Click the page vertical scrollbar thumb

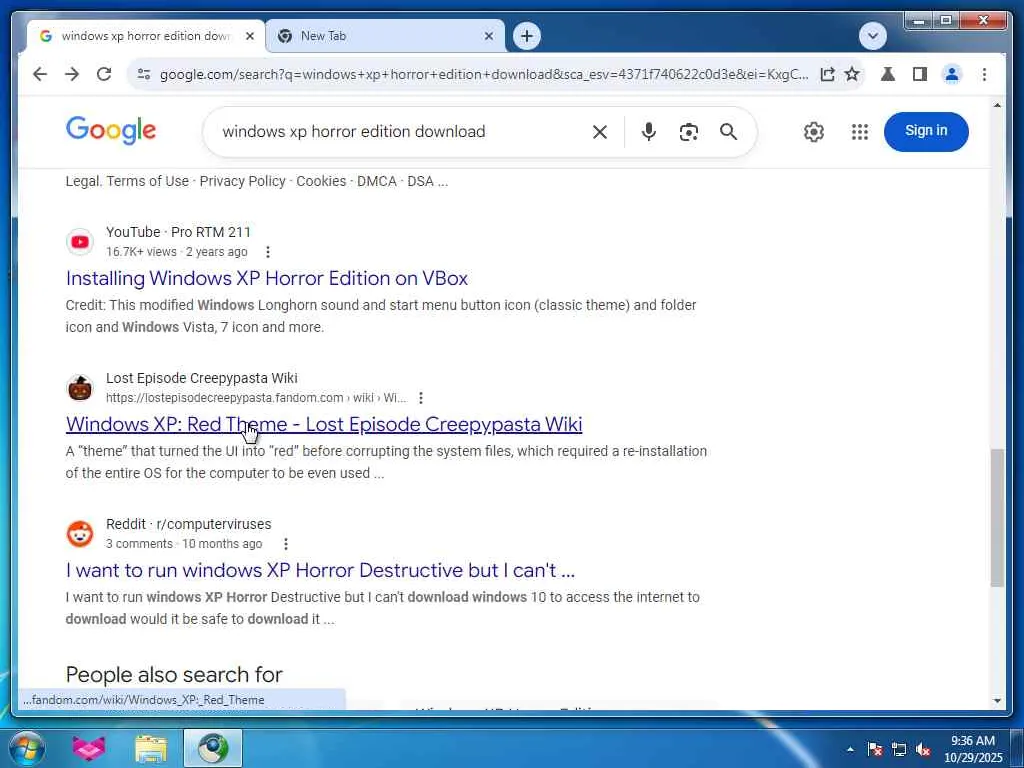997,517
